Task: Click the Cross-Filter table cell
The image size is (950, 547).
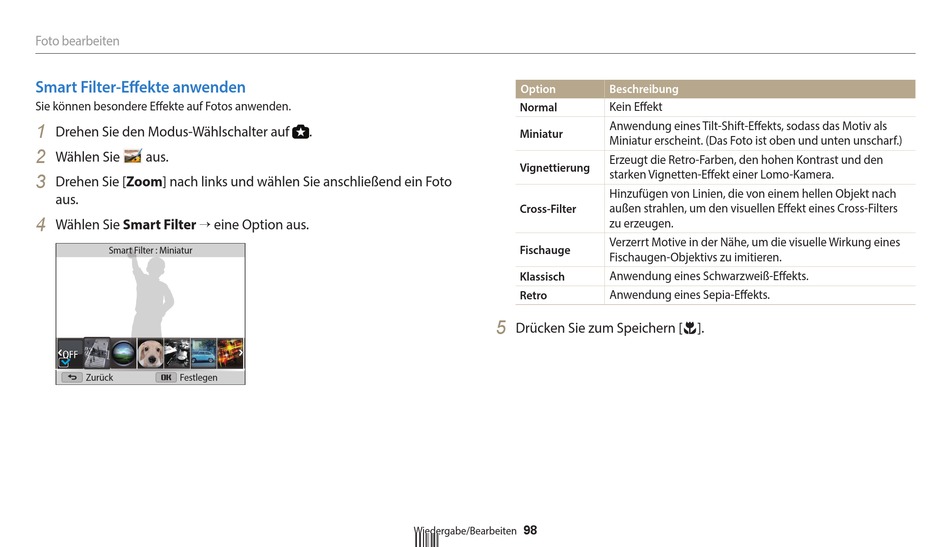Action: 560,209
